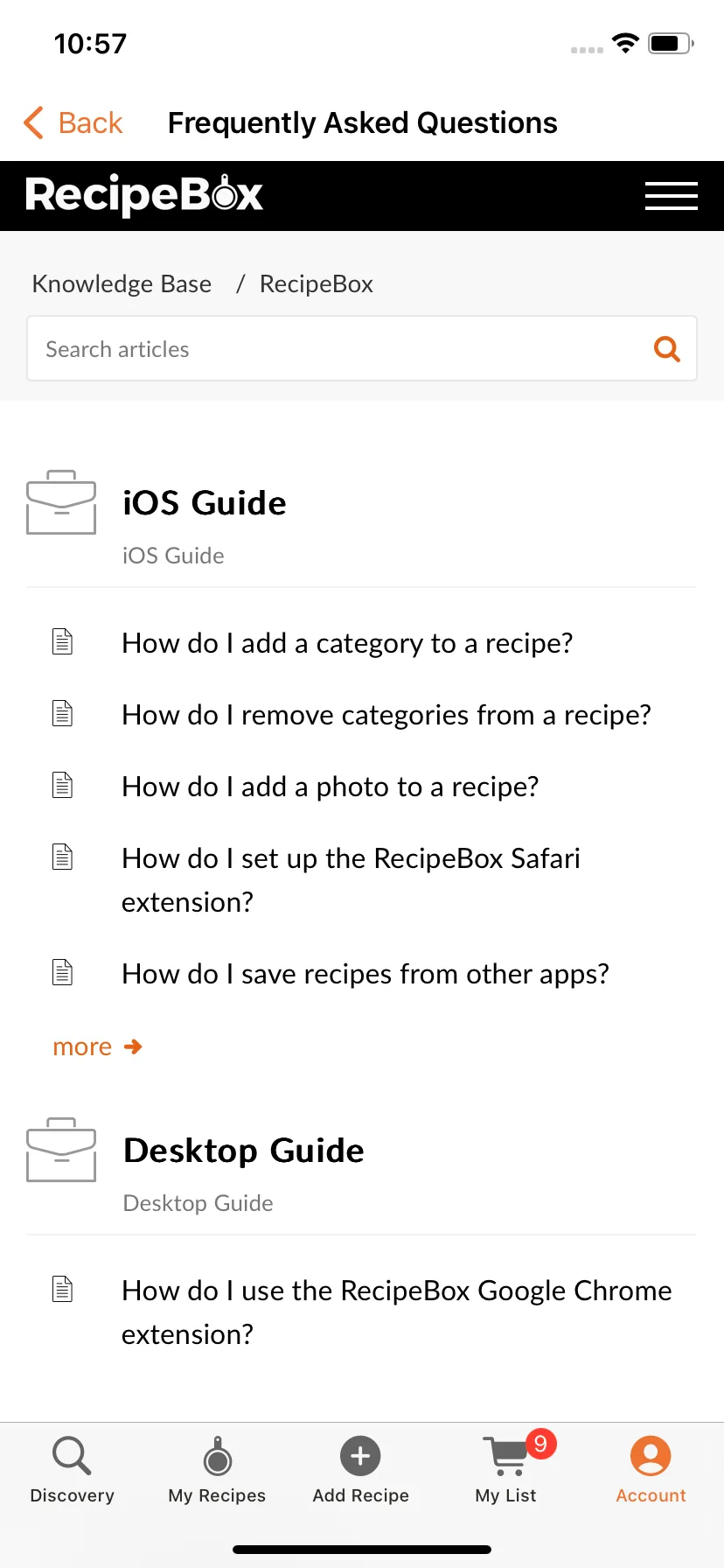This screenshot has height=1568, width=724.
Task: Open the Safari extension setup article
Action: pos(351,880)
